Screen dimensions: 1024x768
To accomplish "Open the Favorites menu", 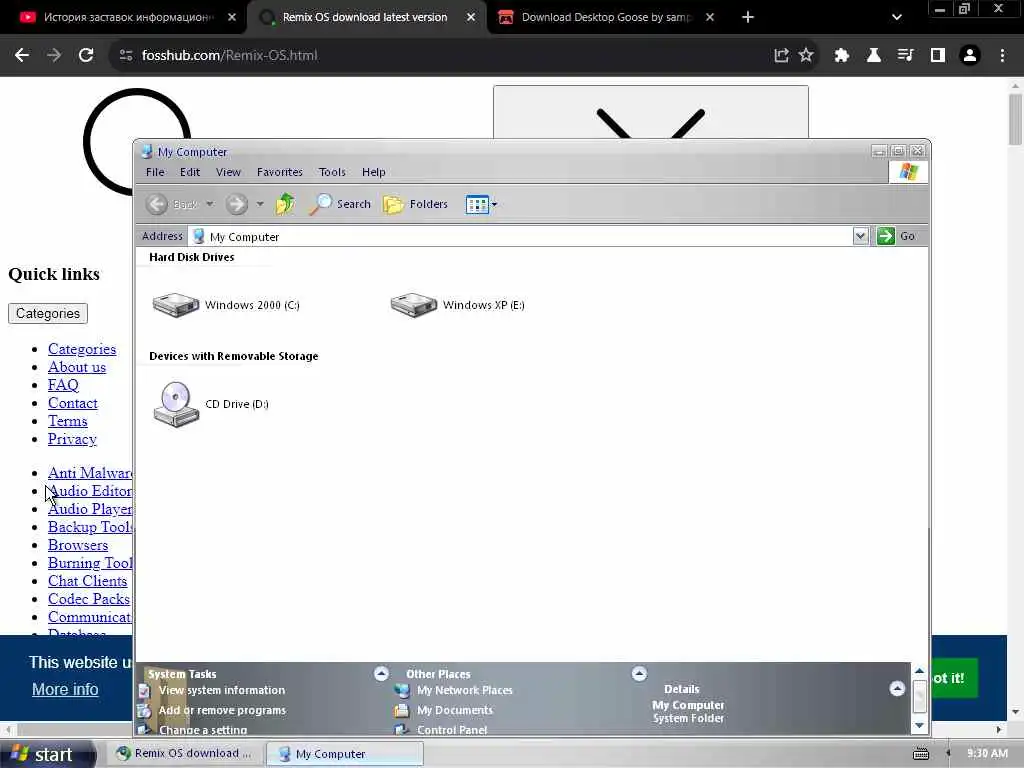I will point(280,172).
